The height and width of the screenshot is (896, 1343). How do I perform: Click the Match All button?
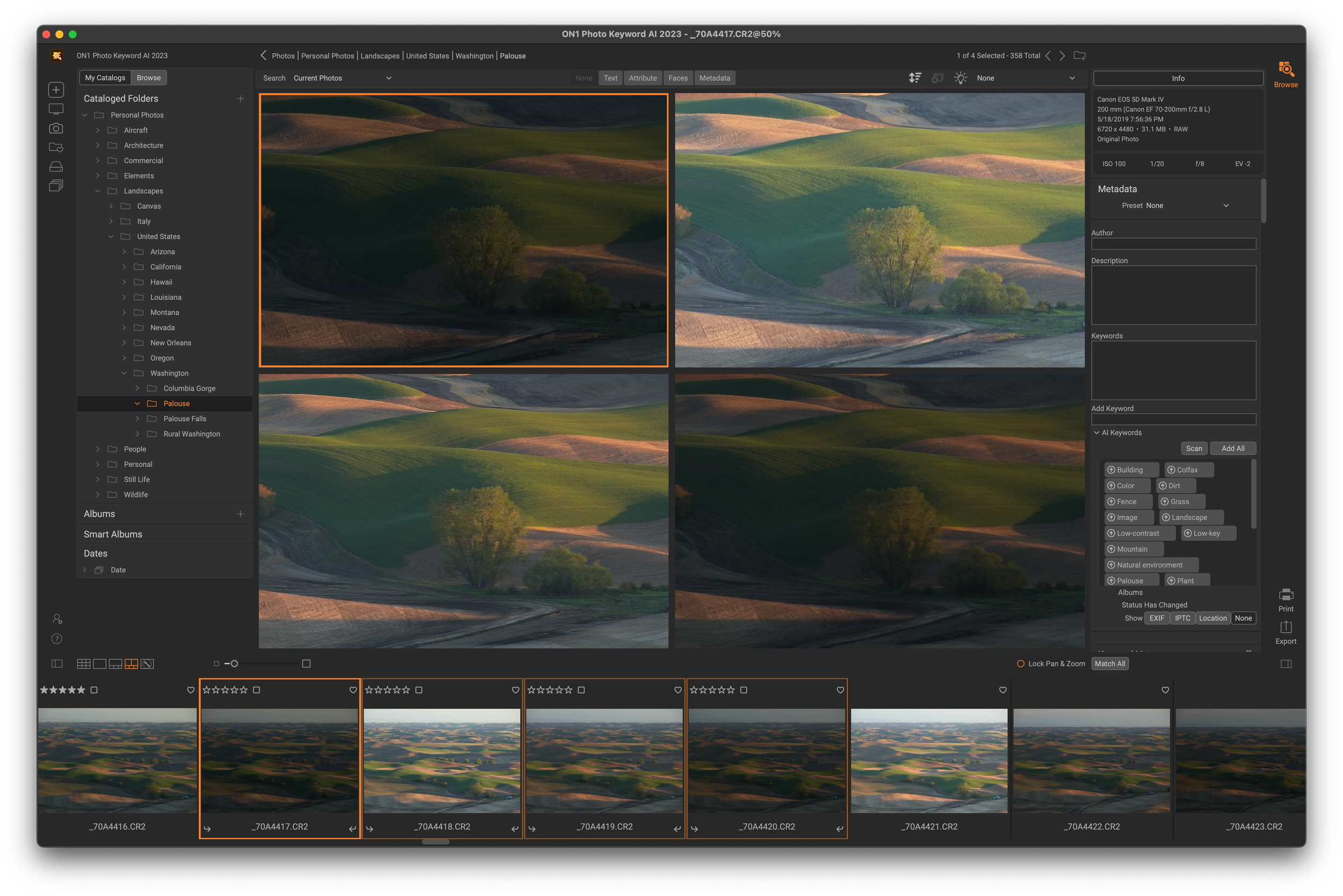click(1109, 663)
